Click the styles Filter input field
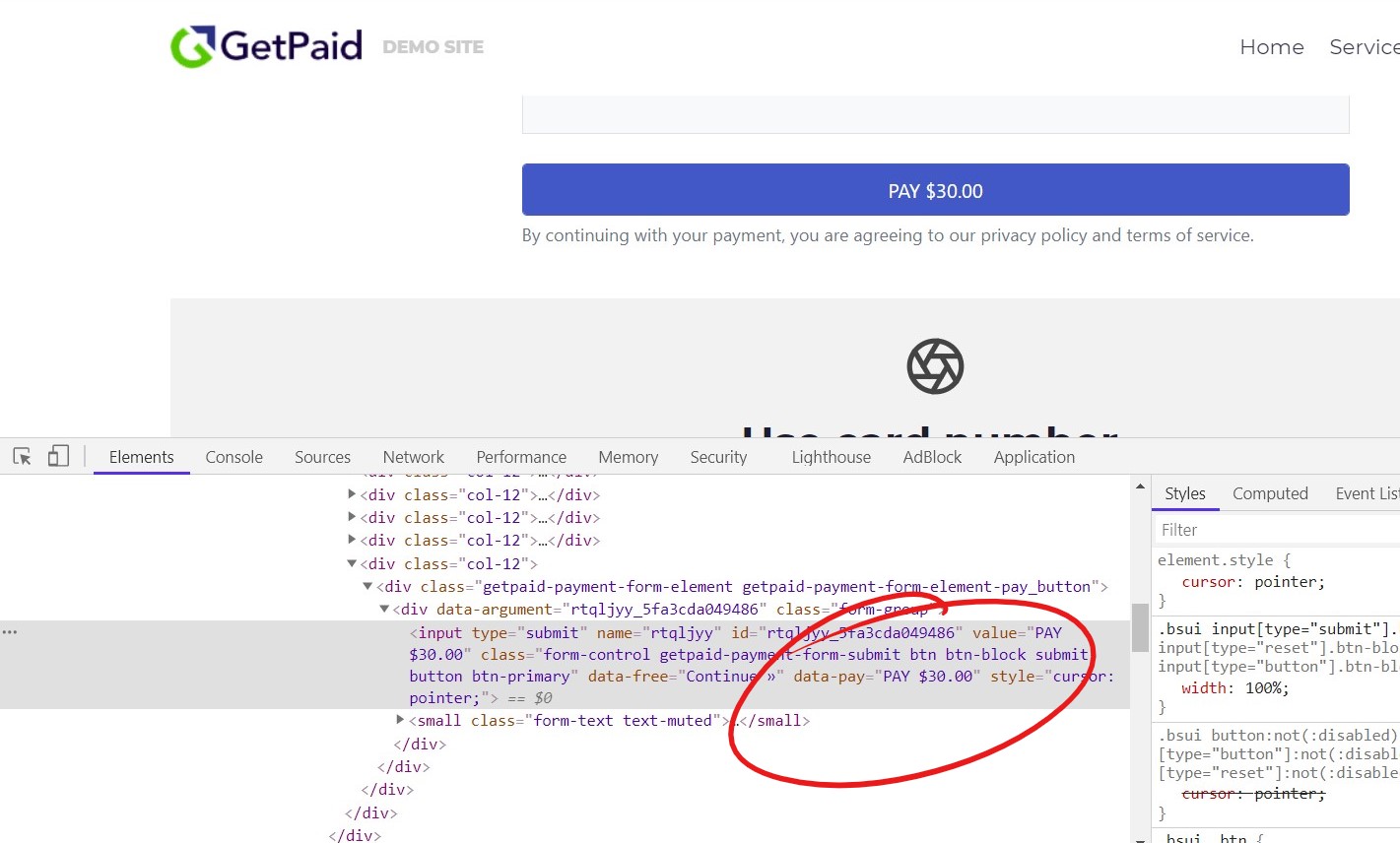The height and width of the screenshot is (843, 1400). point(1271,529)
